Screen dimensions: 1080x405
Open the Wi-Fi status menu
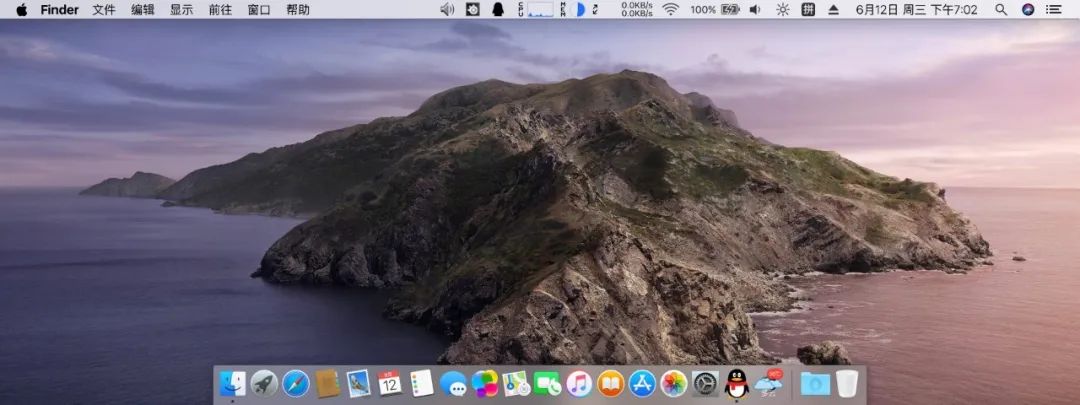670,10
